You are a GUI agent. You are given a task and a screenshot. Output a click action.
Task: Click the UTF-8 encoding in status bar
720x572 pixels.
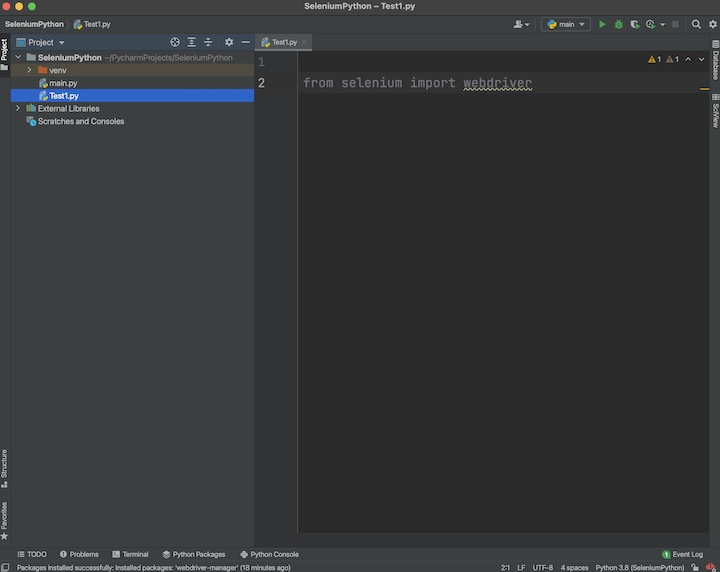543,567
